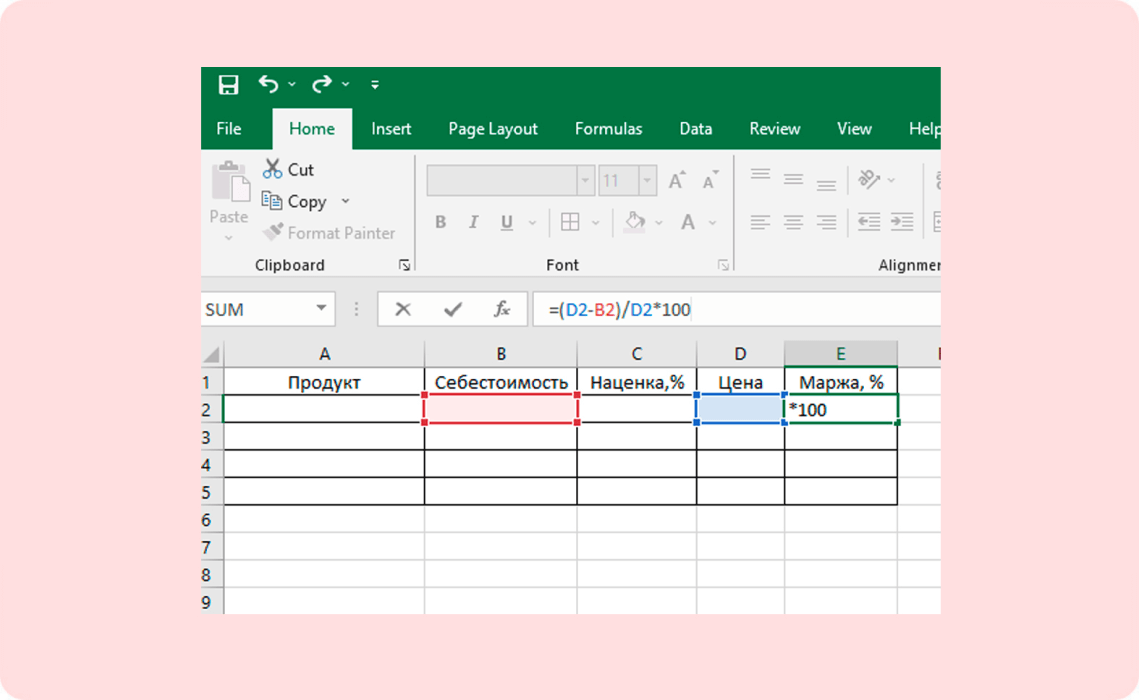Increase font size with the large A icon
Image resolution: width=1139 pixels, height=700 pixels.
click(677, 180)
